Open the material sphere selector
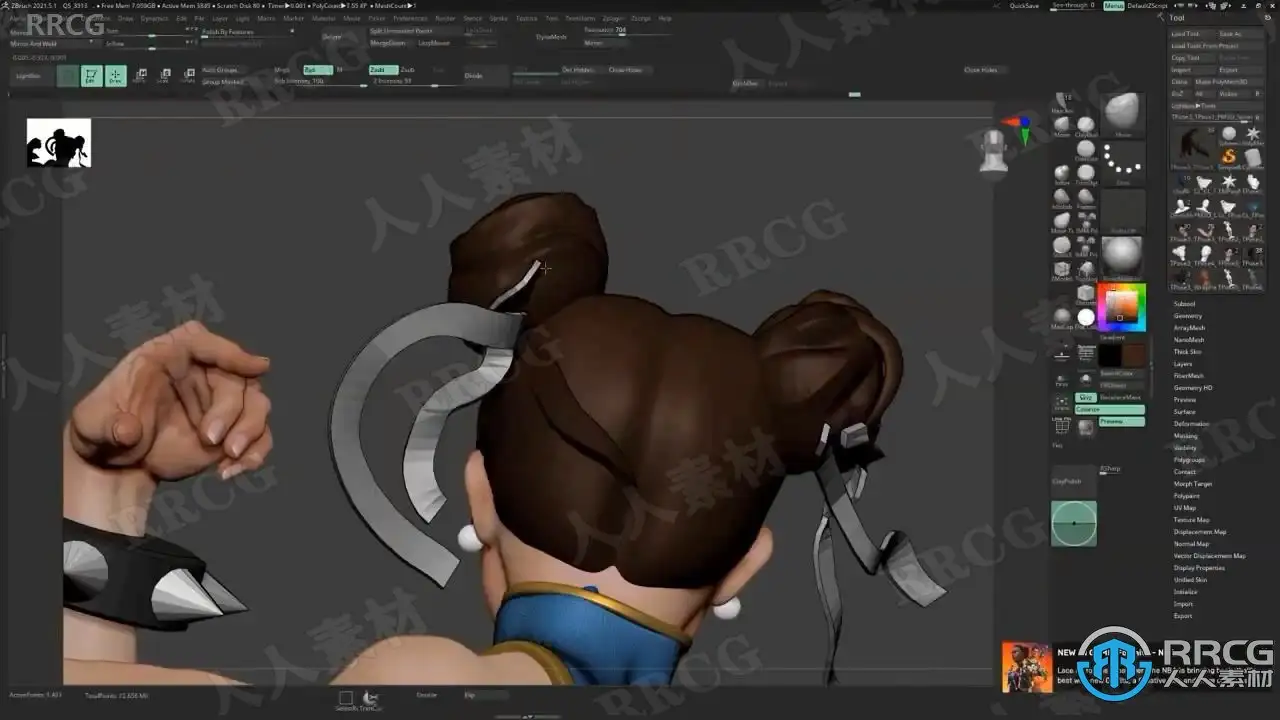 point(1123,258)
